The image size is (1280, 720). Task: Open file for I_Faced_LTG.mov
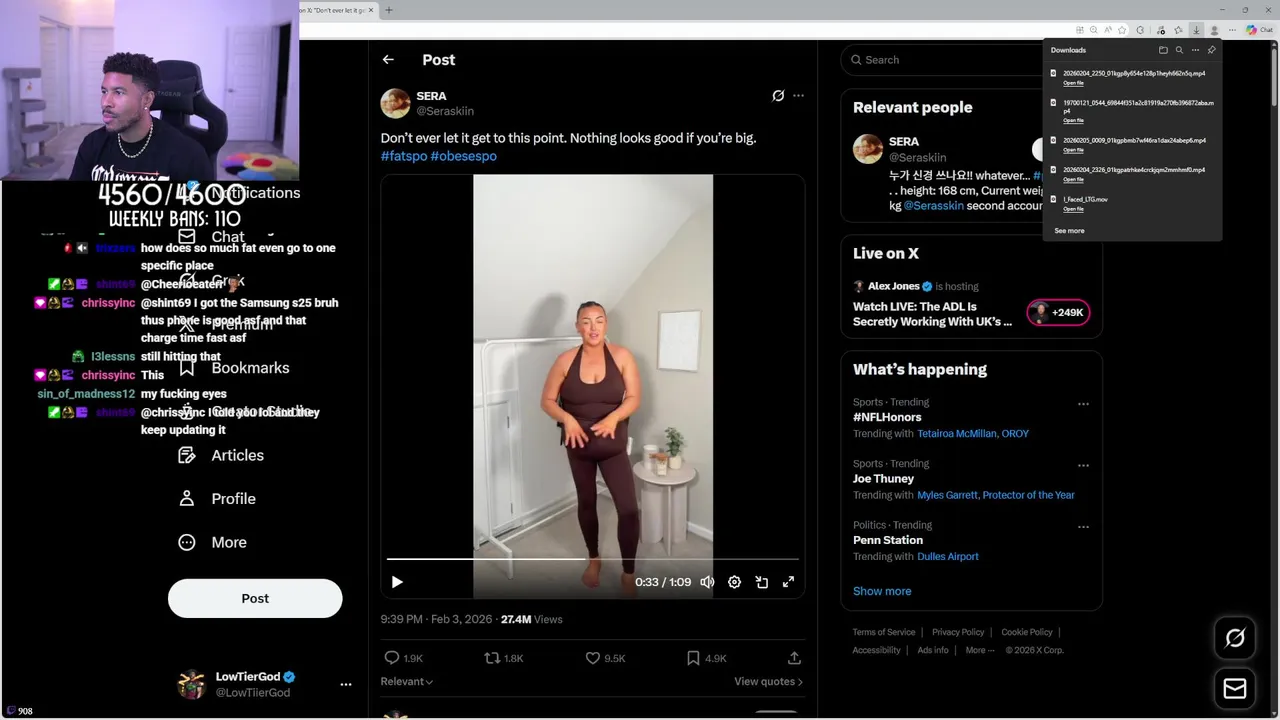1073,209
